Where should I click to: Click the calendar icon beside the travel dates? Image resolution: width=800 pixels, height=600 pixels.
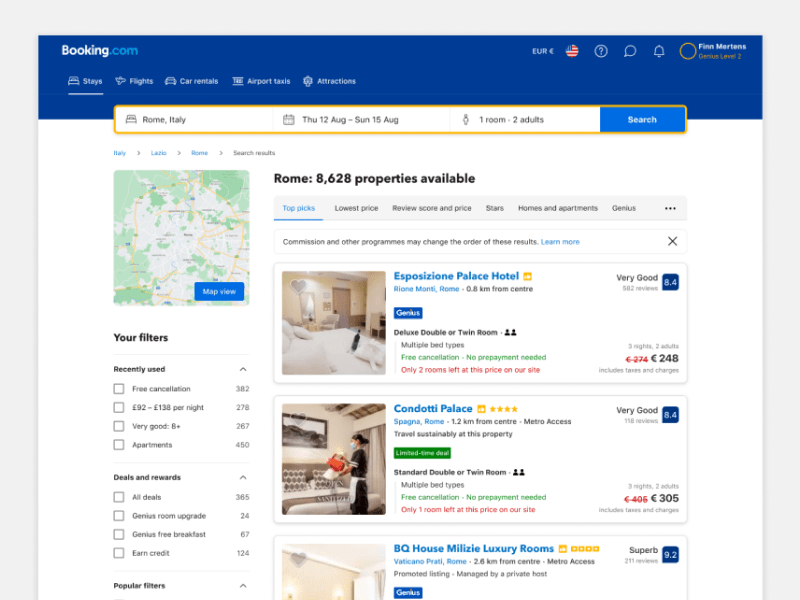[288, 118]
